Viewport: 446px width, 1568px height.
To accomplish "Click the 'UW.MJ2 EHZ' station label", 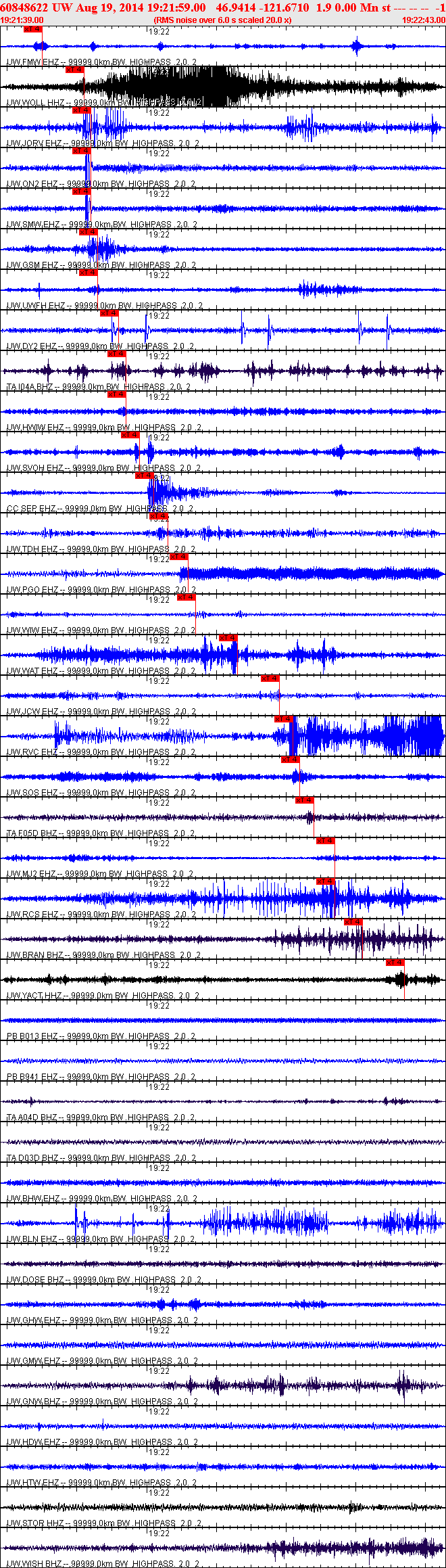I will 32,874.
